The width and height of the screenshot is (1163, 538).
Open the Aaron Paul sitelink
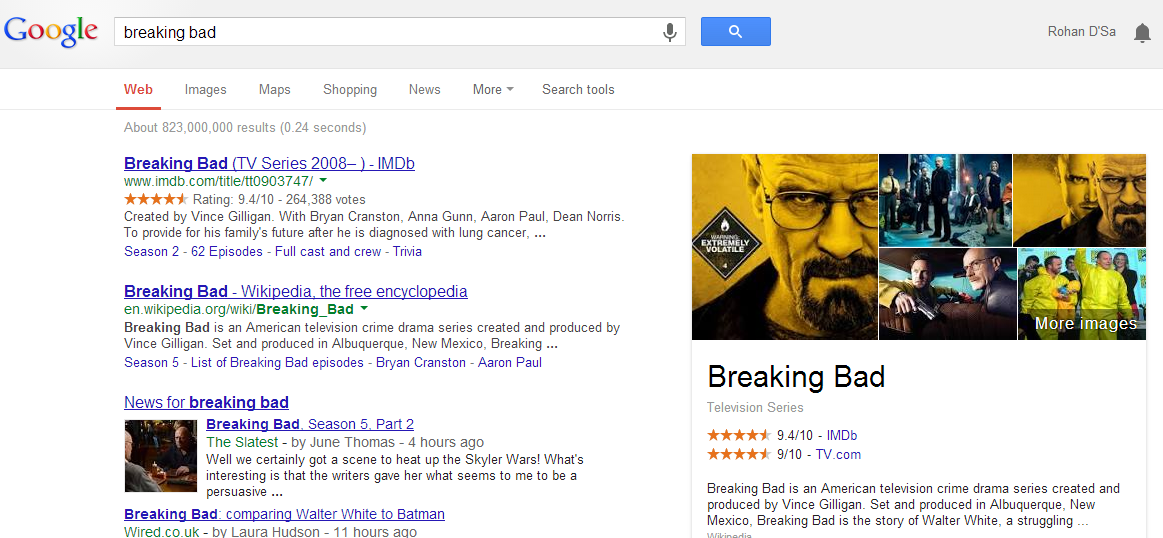pyautogui.click(x=510, y=363)
